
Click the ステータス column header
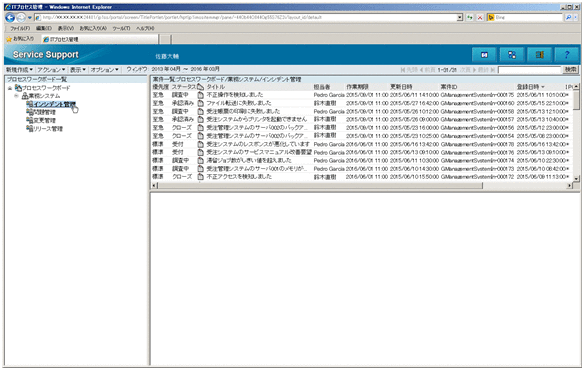184,87
